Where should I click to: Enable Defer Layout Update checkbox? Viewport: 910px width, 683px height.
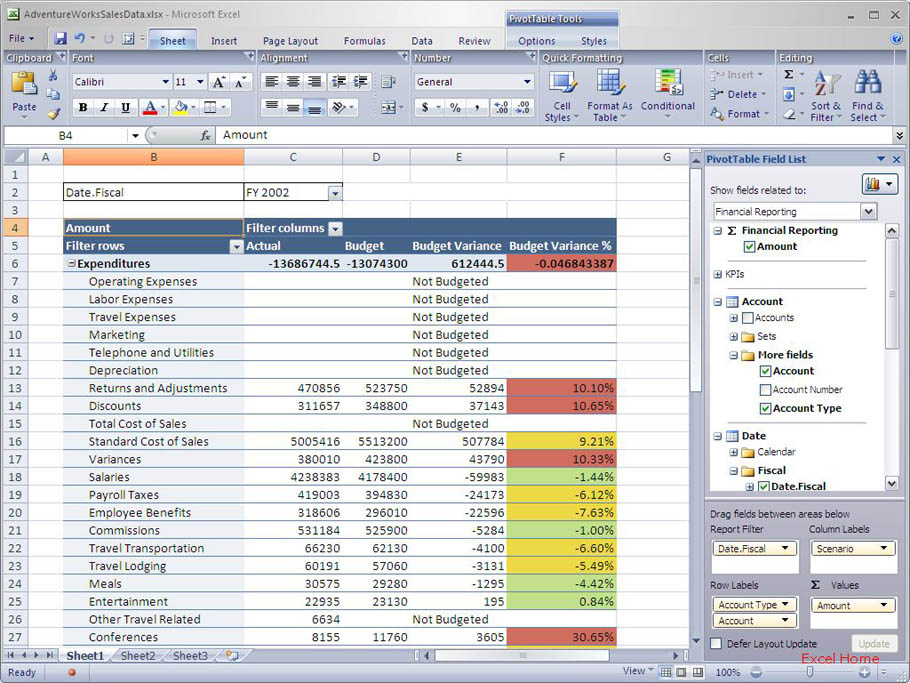click(x=716, y=644)
